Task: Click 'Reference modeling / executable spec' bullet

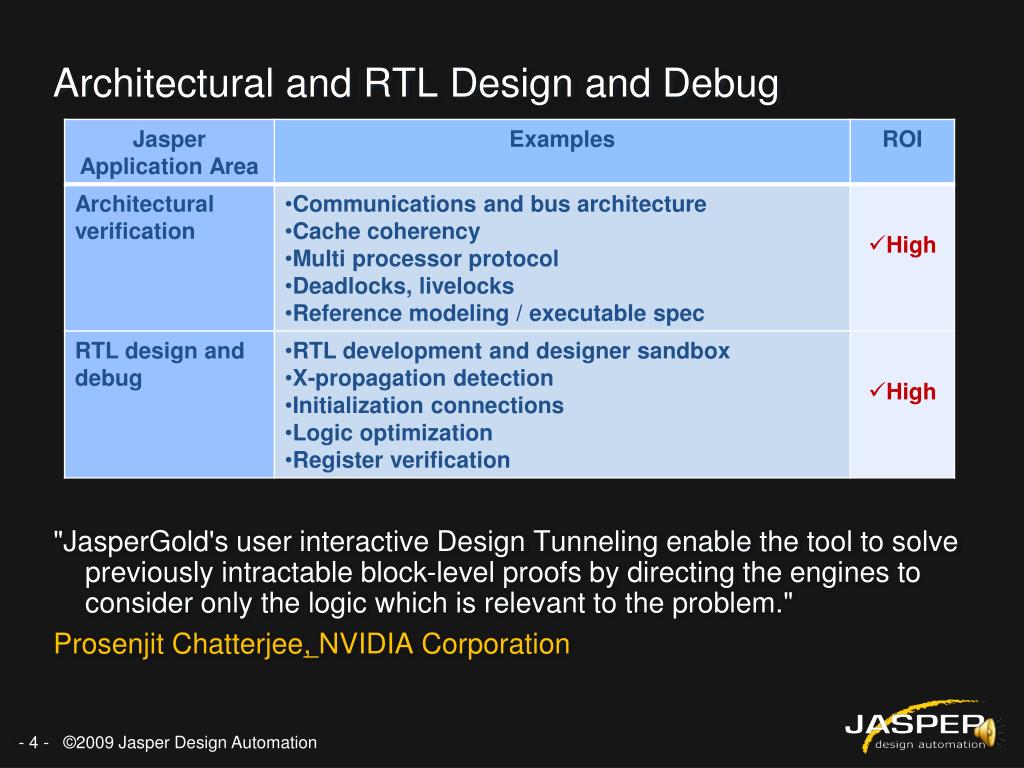Action: coord(495,313)
